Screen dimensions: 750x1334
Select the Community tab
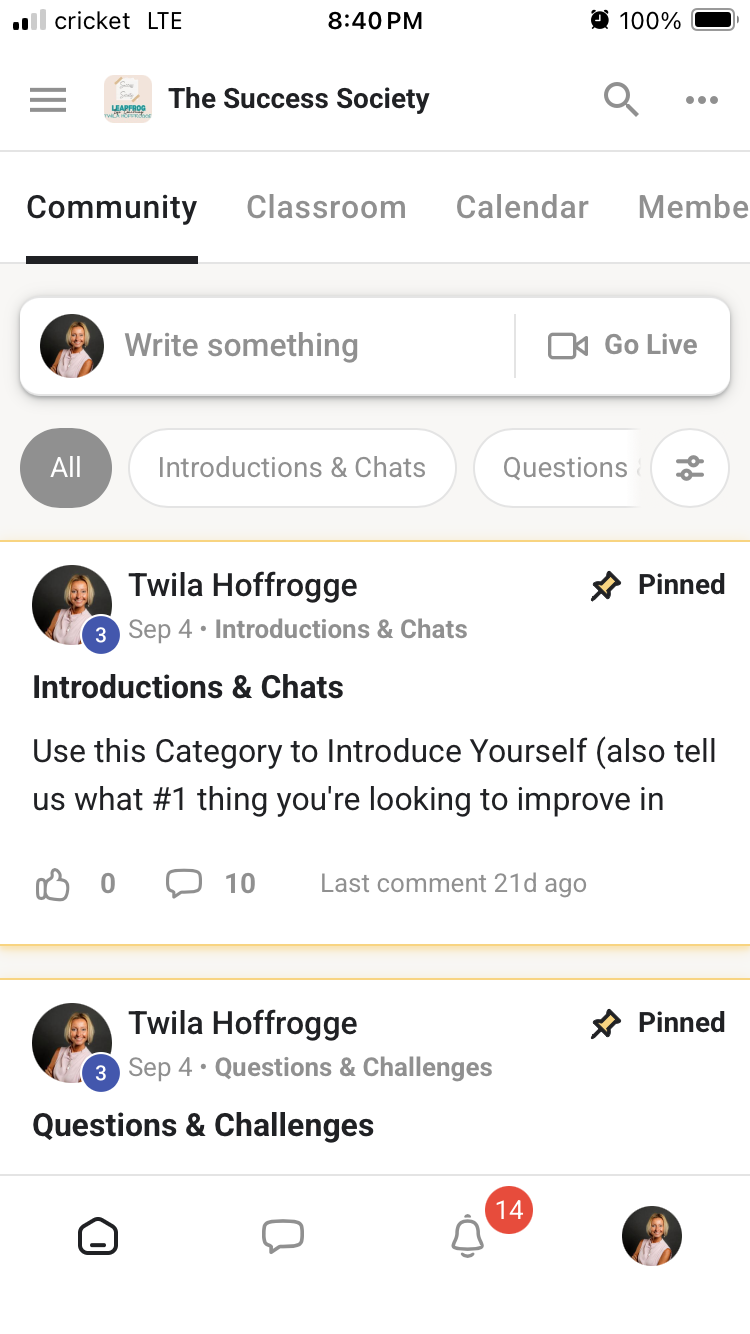point(112,207)
